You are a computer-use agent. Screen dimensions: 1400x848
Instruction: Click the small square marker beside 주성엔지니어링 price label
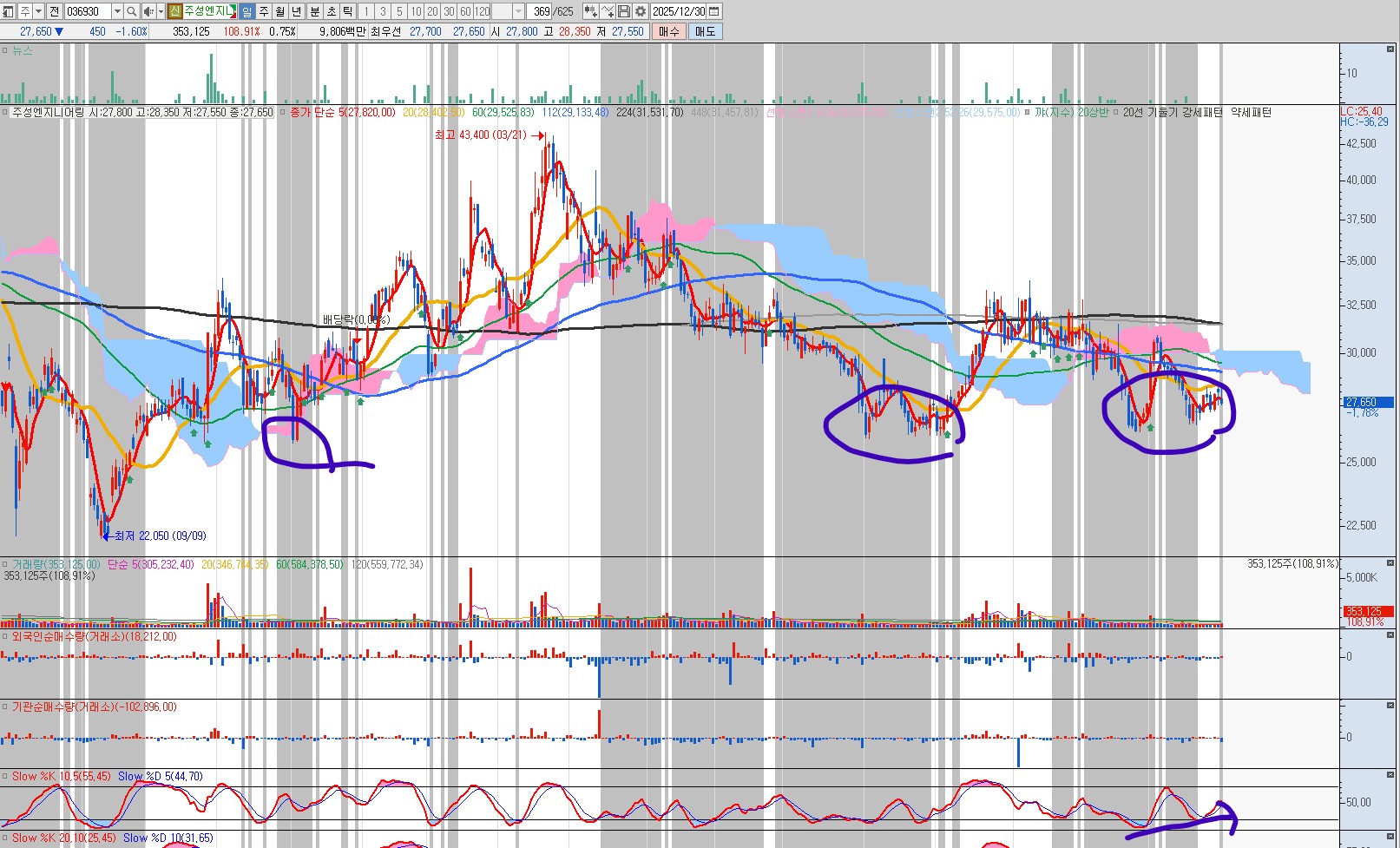pos(5,112)
